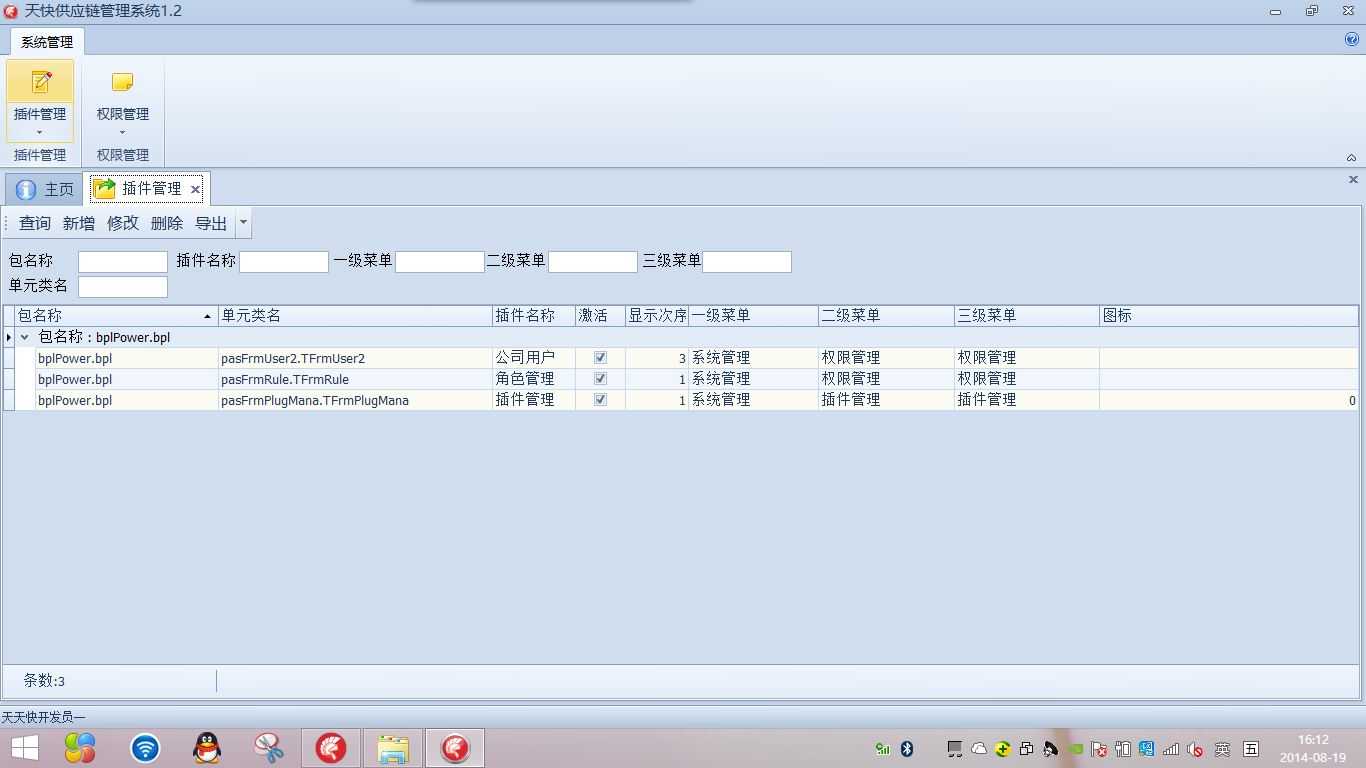This screenshot has height=768, width=1366.
Task: Click the network signal bars tray icon
Action: (1171, 748)
